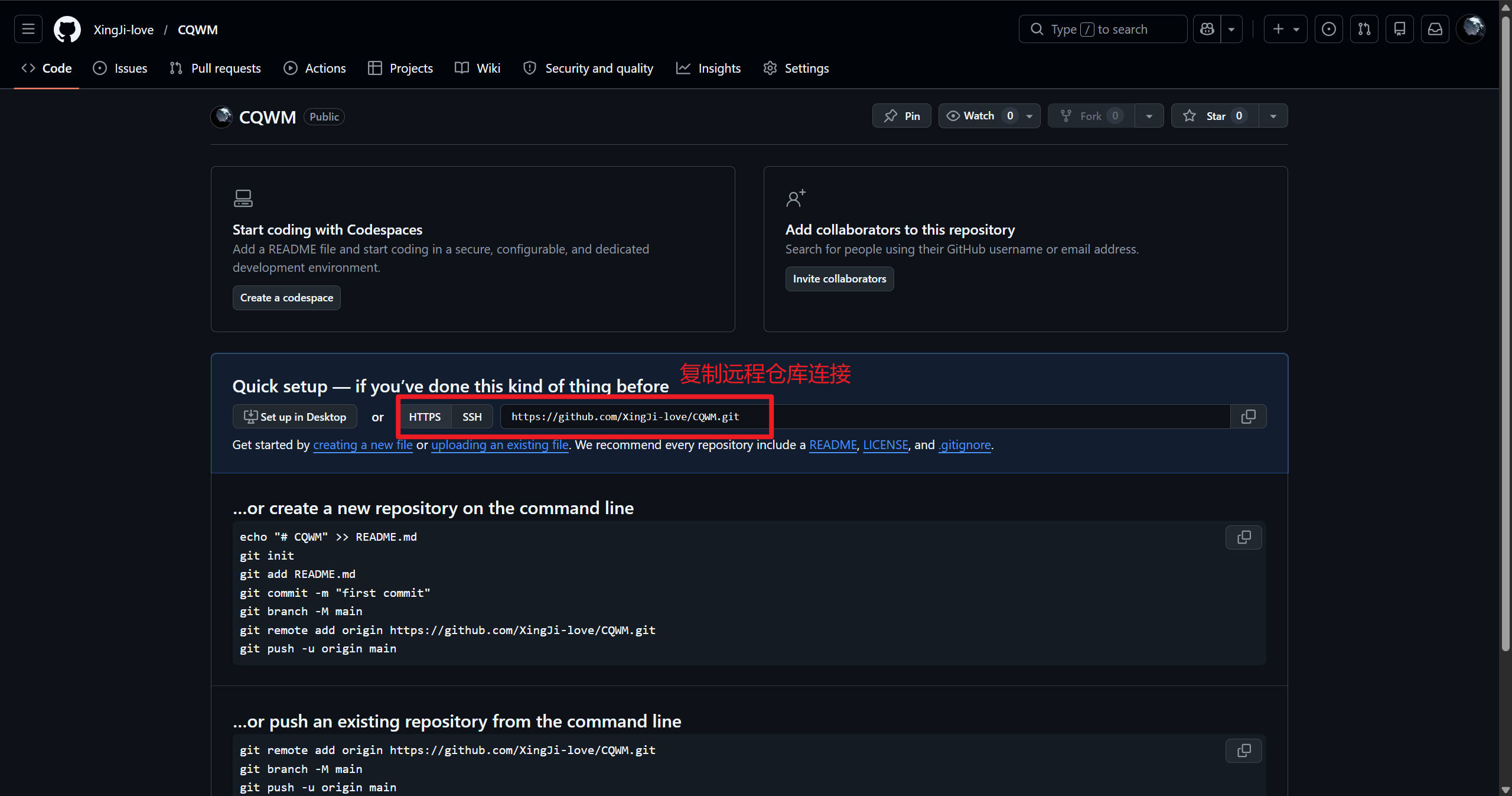Pin the CQWM repository
This screenshot has width=1512, height=796.
(902, 116)
